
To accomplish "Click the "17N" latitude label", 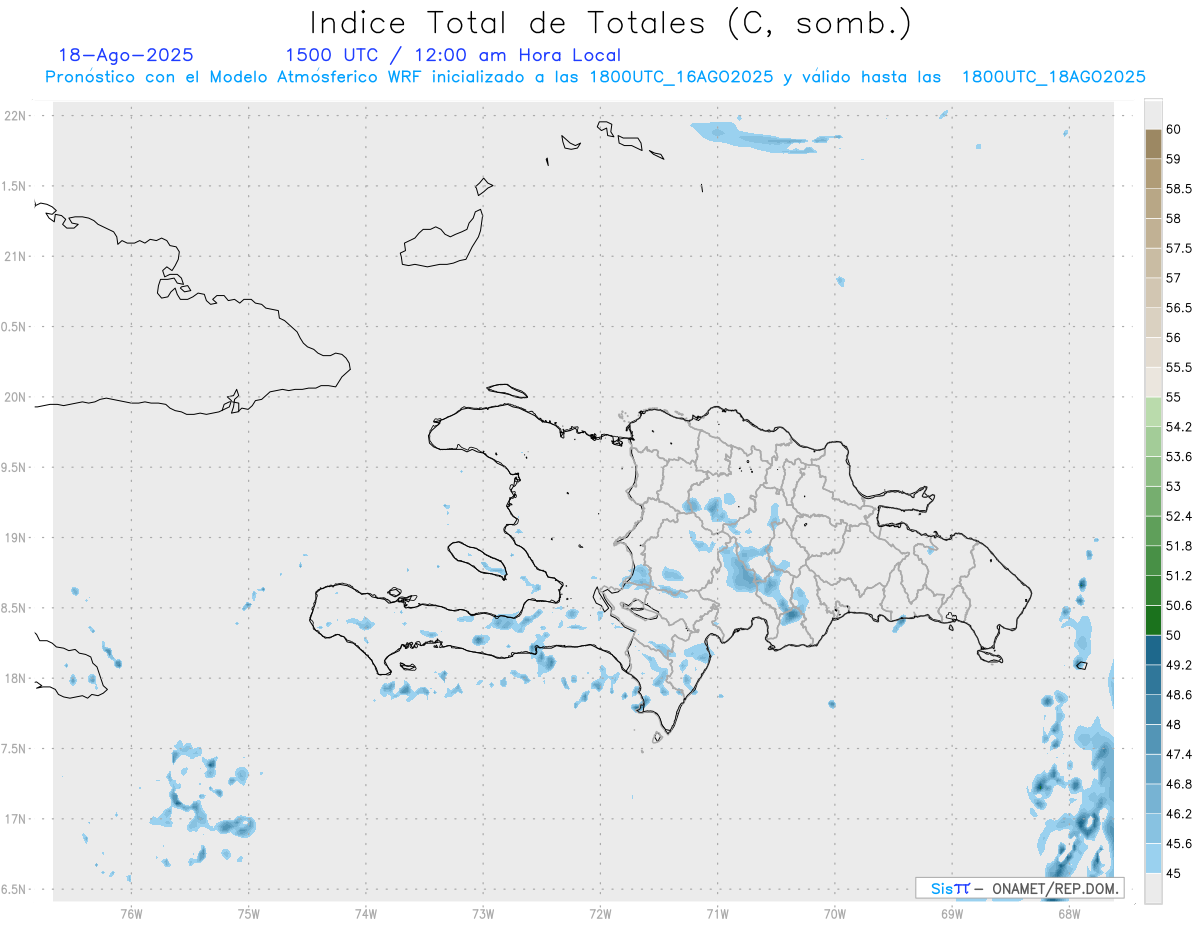I will coord(17,819).
